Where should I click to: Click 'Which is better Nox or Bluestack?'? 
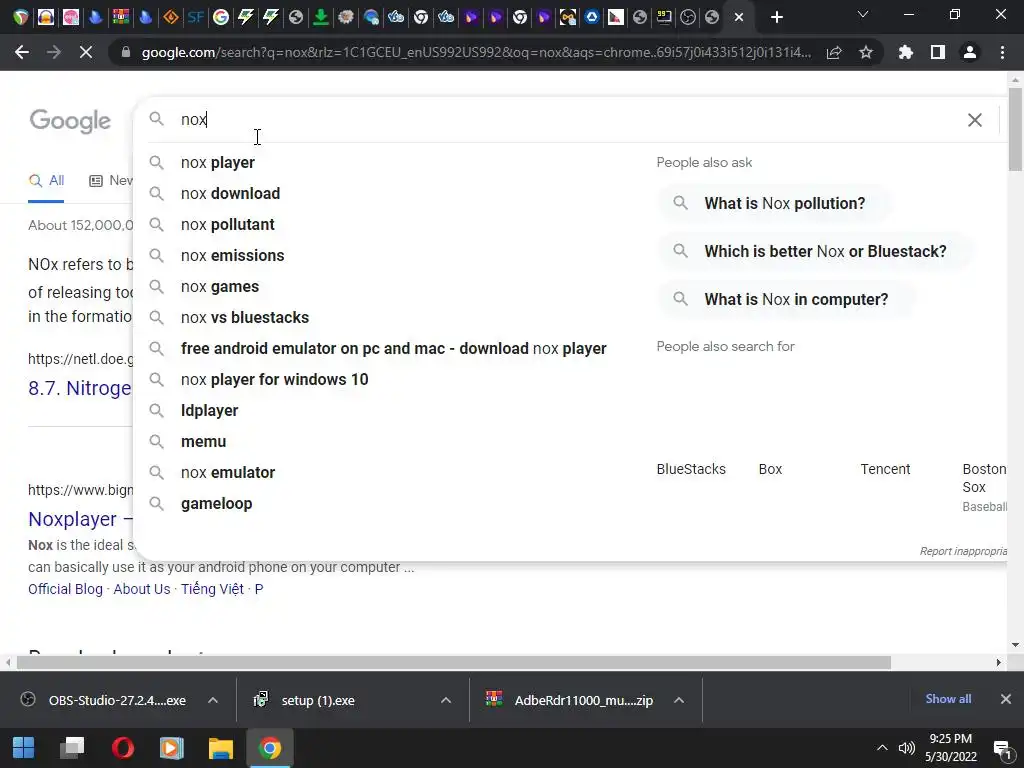[814, 251]
